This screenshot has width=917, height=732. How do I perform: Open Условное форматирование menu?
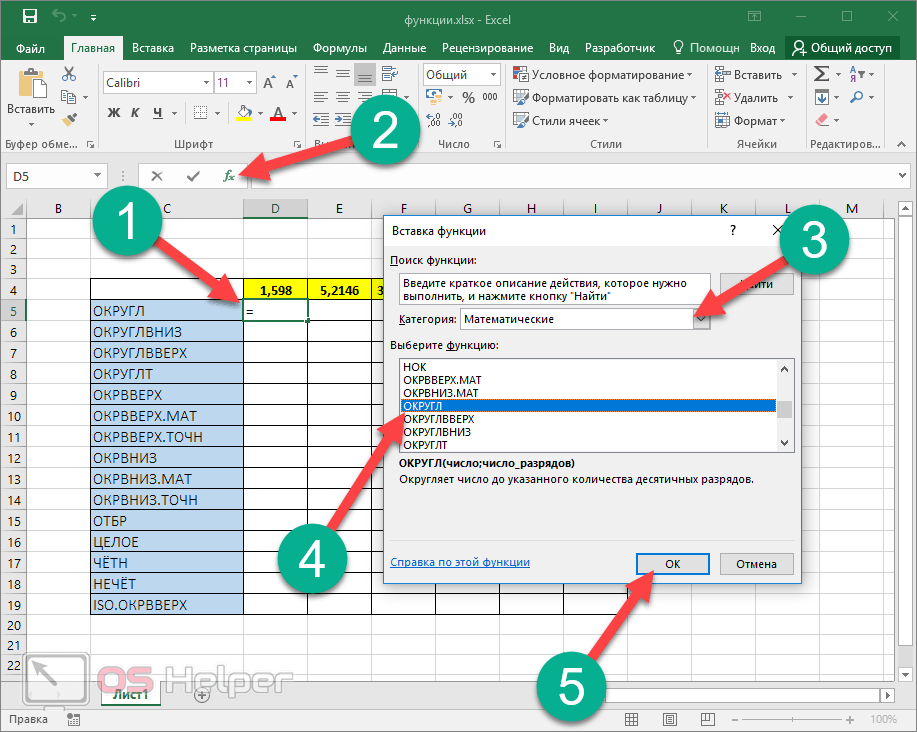(x=602, y=75)
